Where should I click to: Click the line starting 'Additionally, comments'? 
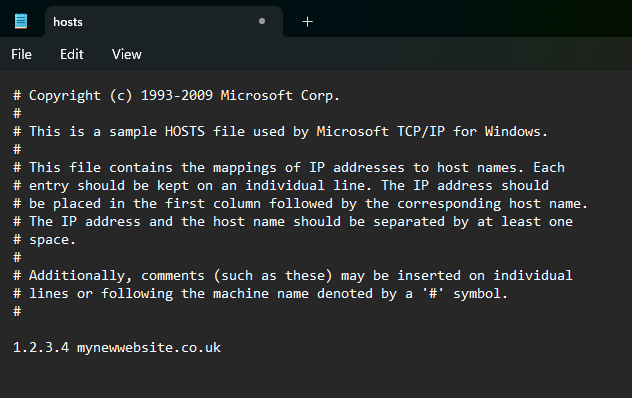click(293, 276)
